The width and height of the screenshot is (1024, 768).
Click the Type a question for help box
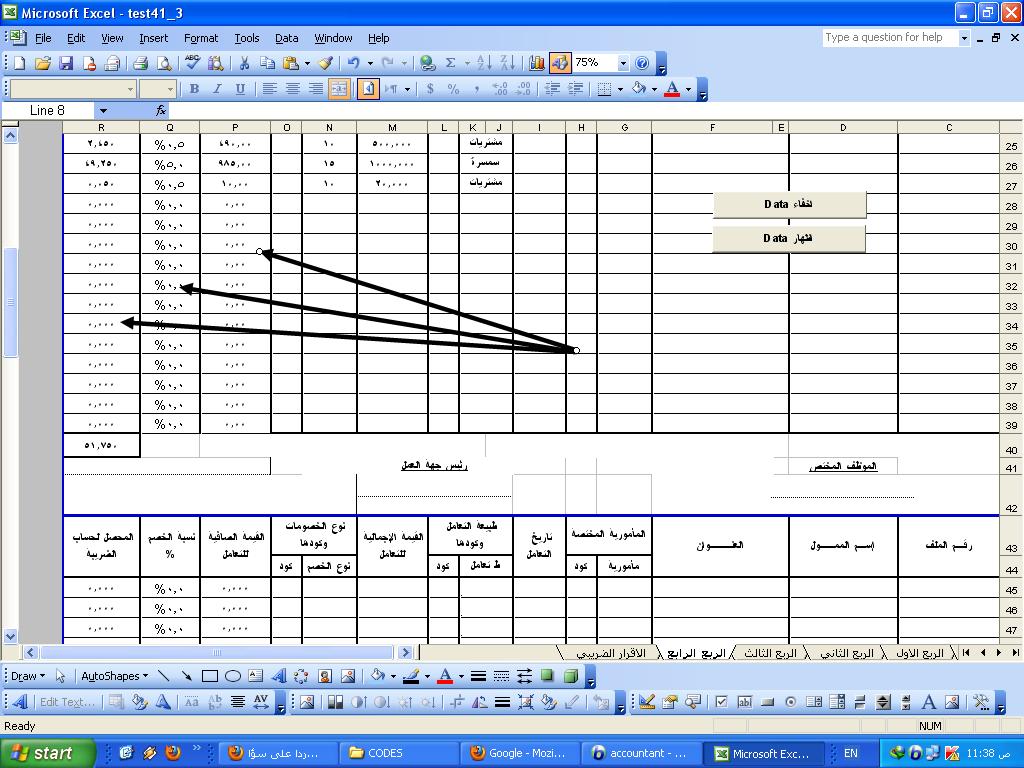[891, 38]
